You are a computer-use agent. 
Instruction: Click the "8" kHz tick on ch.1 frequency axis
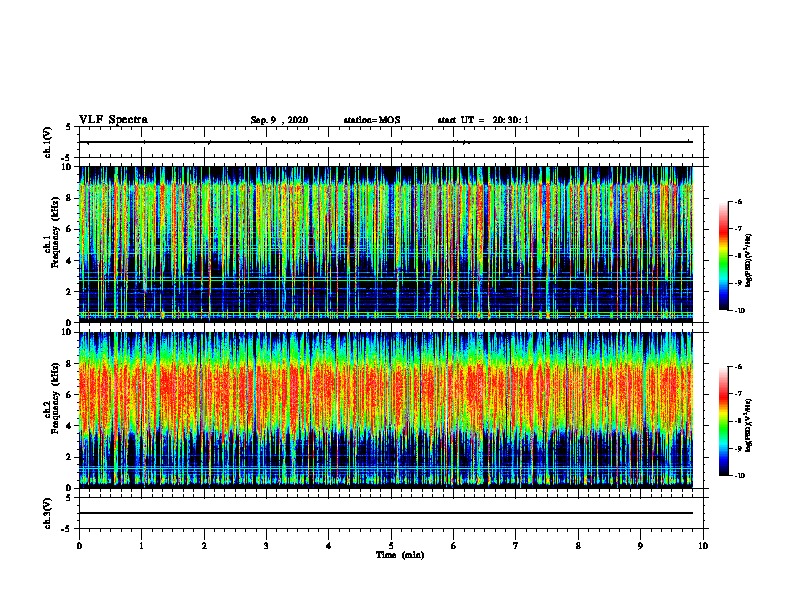click(69, 198)
